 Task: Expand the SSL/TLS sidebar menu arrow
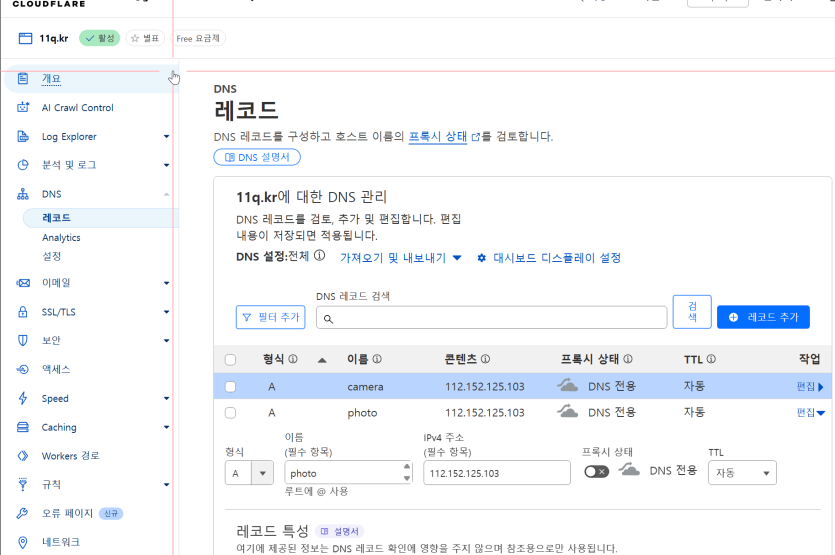click(x=167, y=312)
